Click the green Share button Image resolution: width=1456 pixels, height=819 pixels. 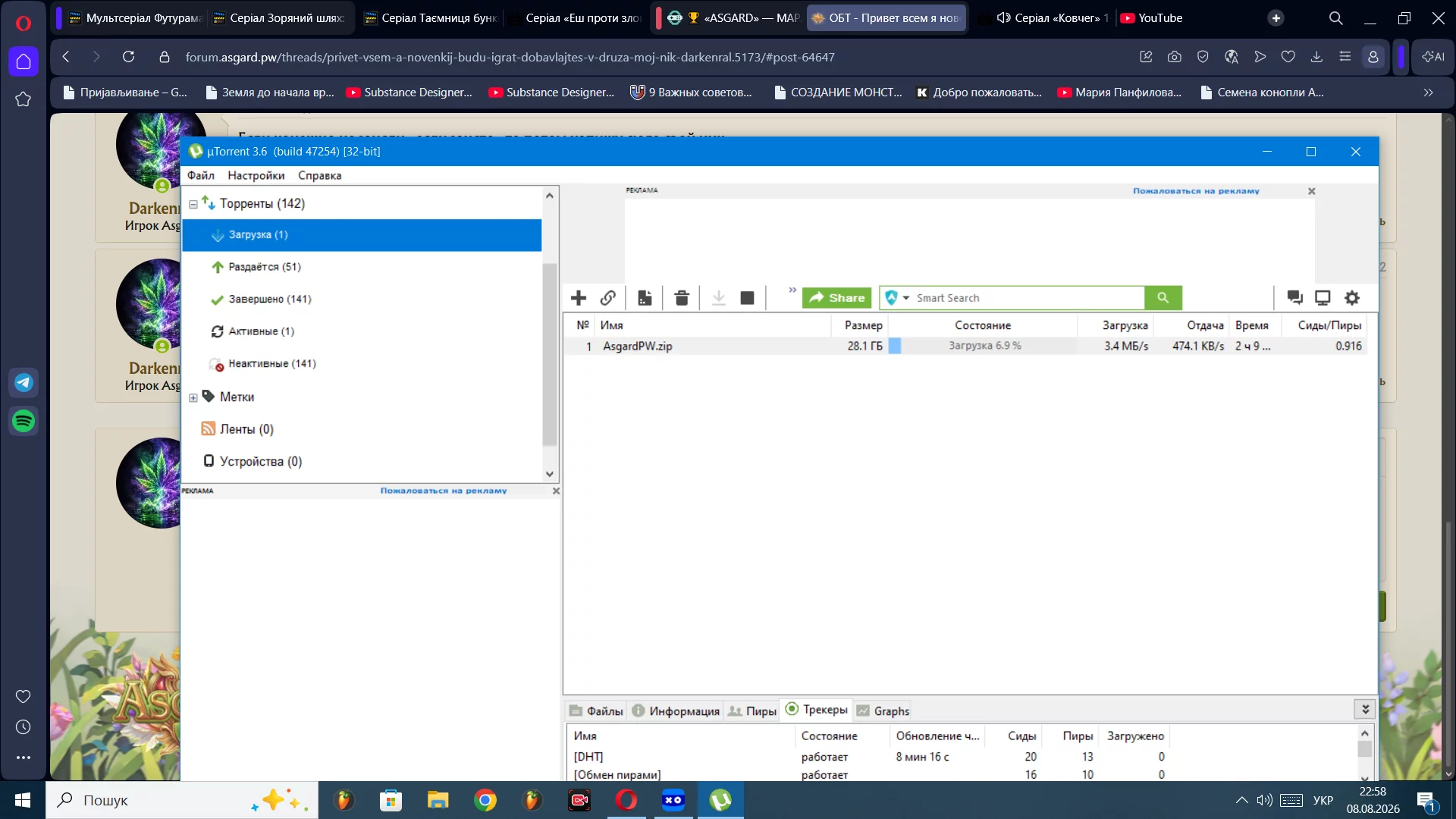(x=837, y=298)
